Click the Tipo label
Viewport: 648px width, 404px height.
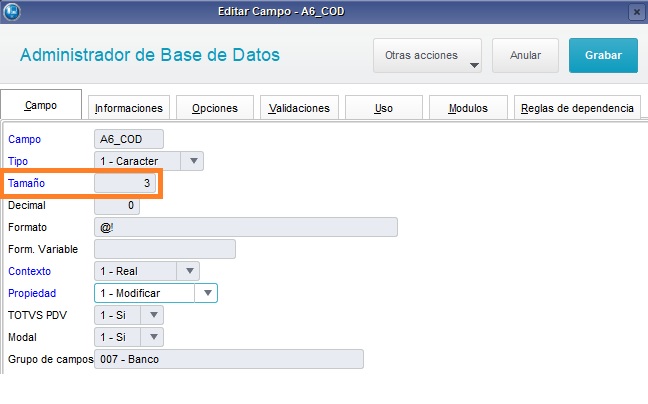18,161
